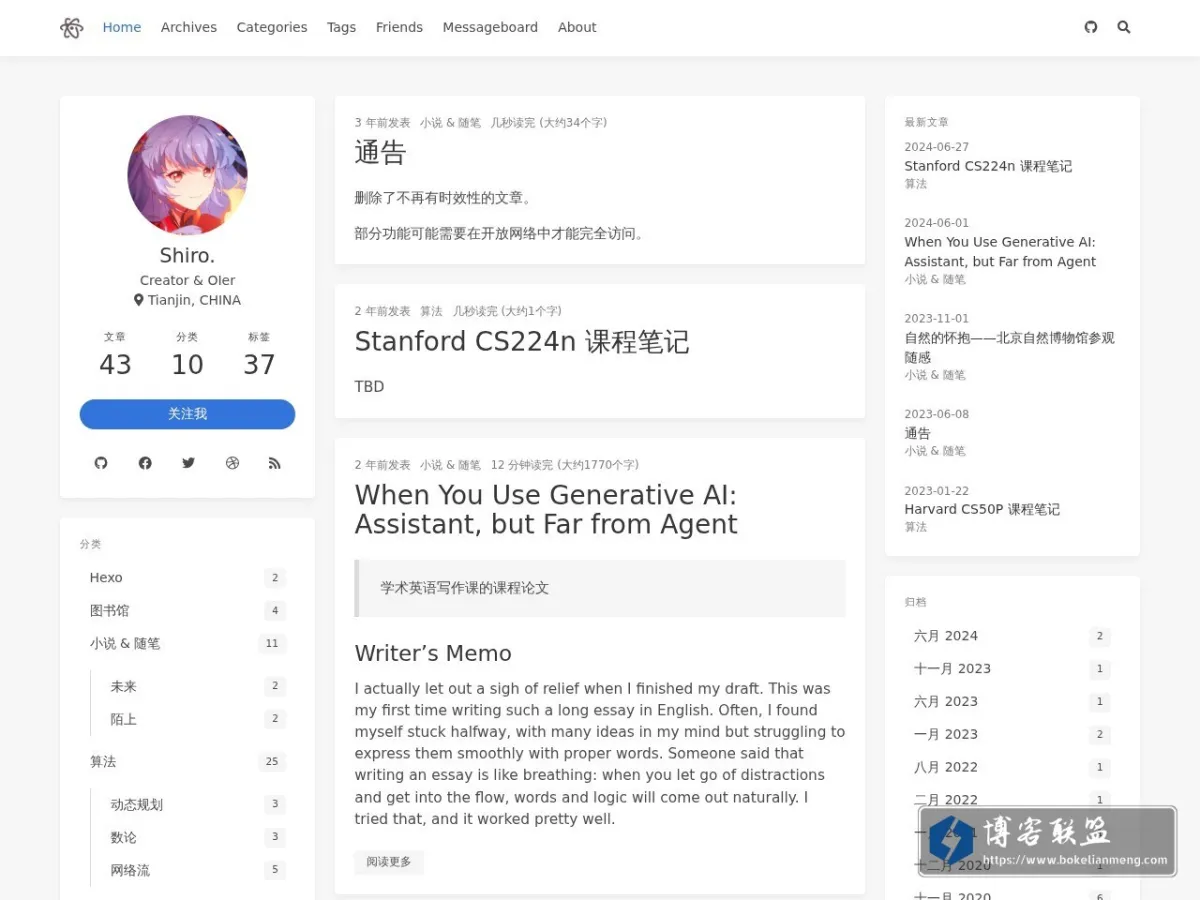Open recent post 通告 dated 2023-06-08
The width and height of the screenshot is (1200, 900).
(x=917, y=433)
